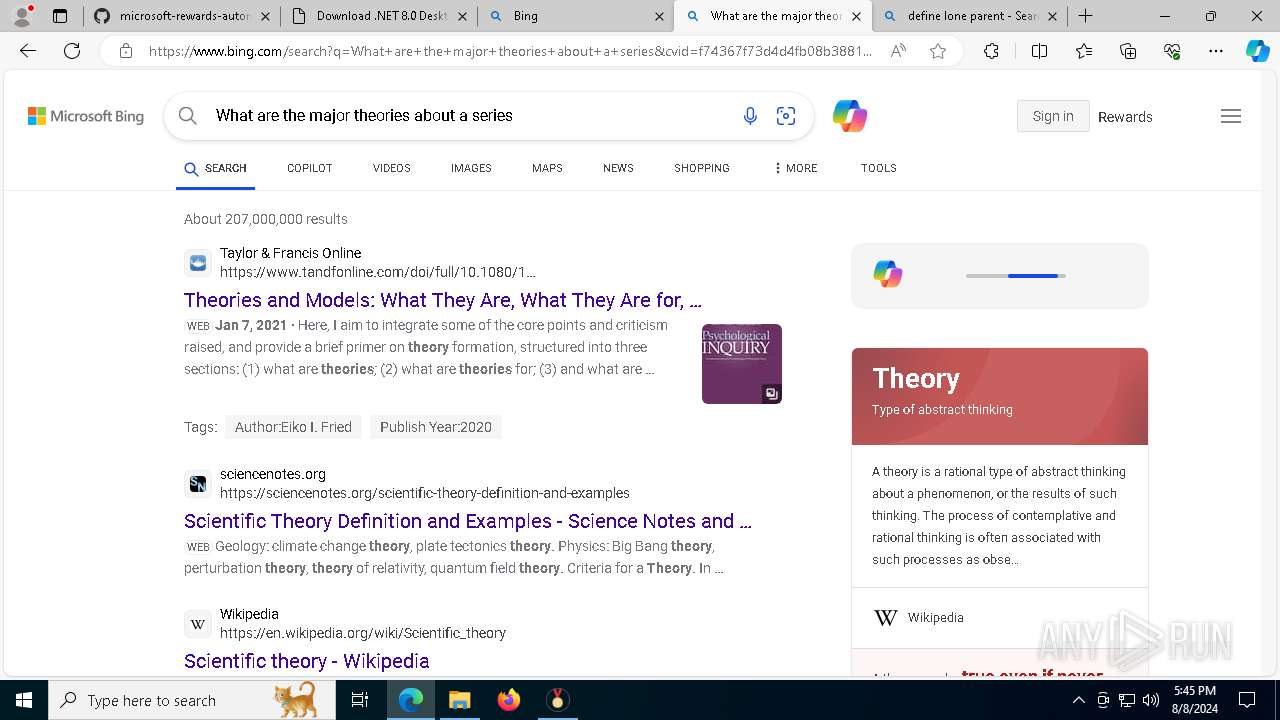Open Task View on taskbar
The width and height of the screenshot is (1280, 720).
click(360, 700)
